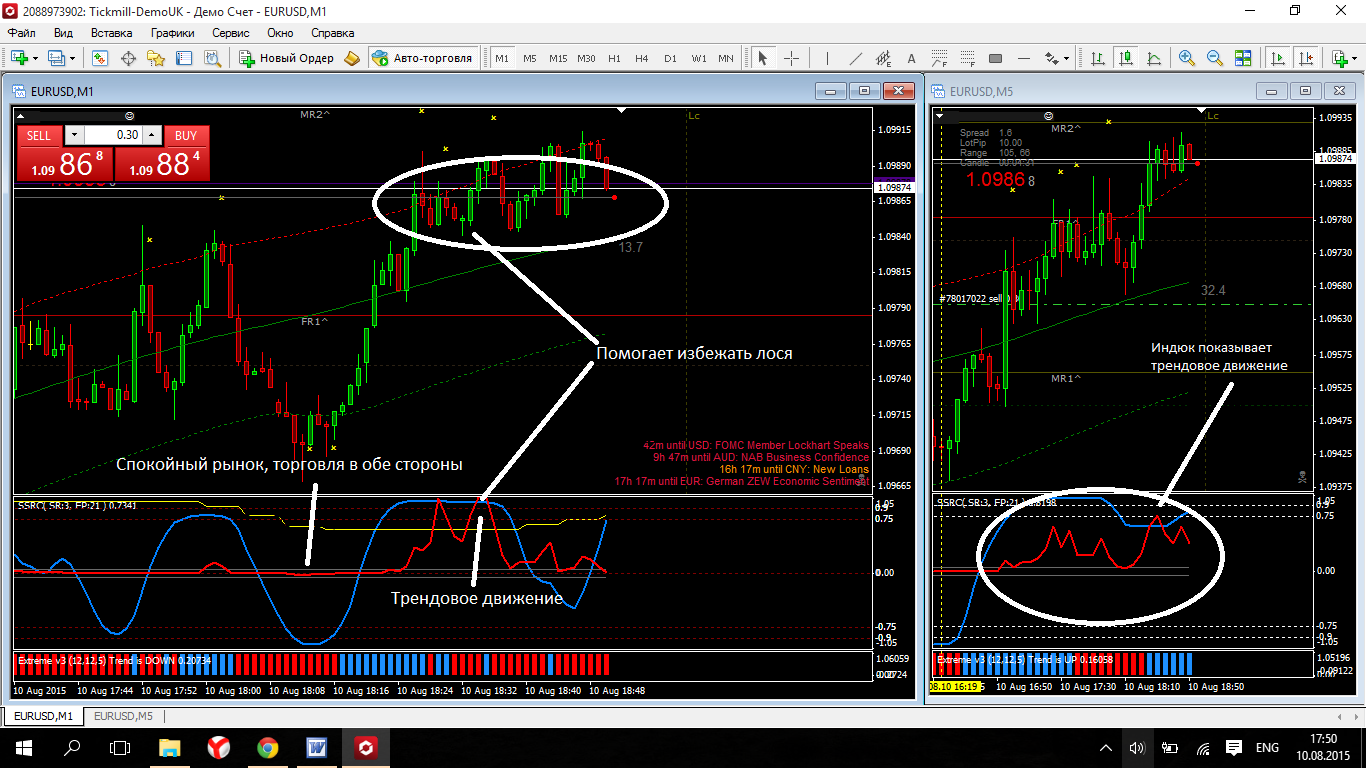This screenshot has height=768, width=1366.
Task: Zoom in on the chart
Action: point(1187,58)
